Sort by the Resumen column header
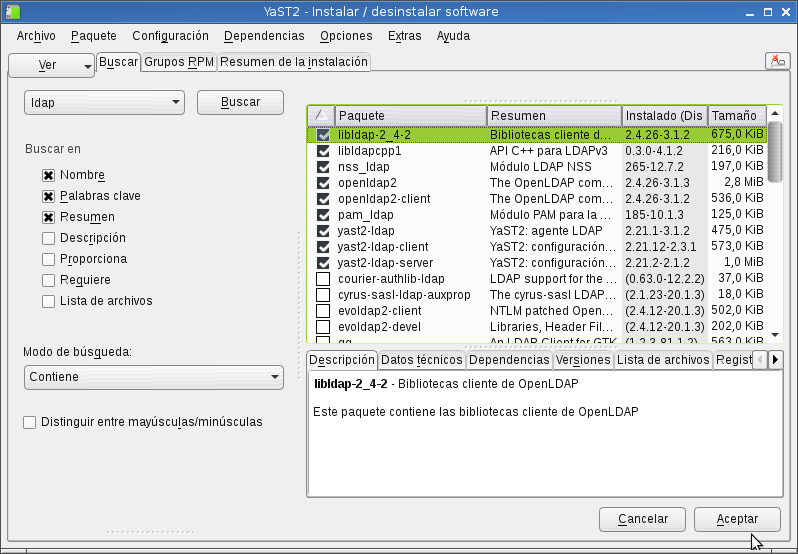Viewport: 798px width, 554px height. click(554, 115)
